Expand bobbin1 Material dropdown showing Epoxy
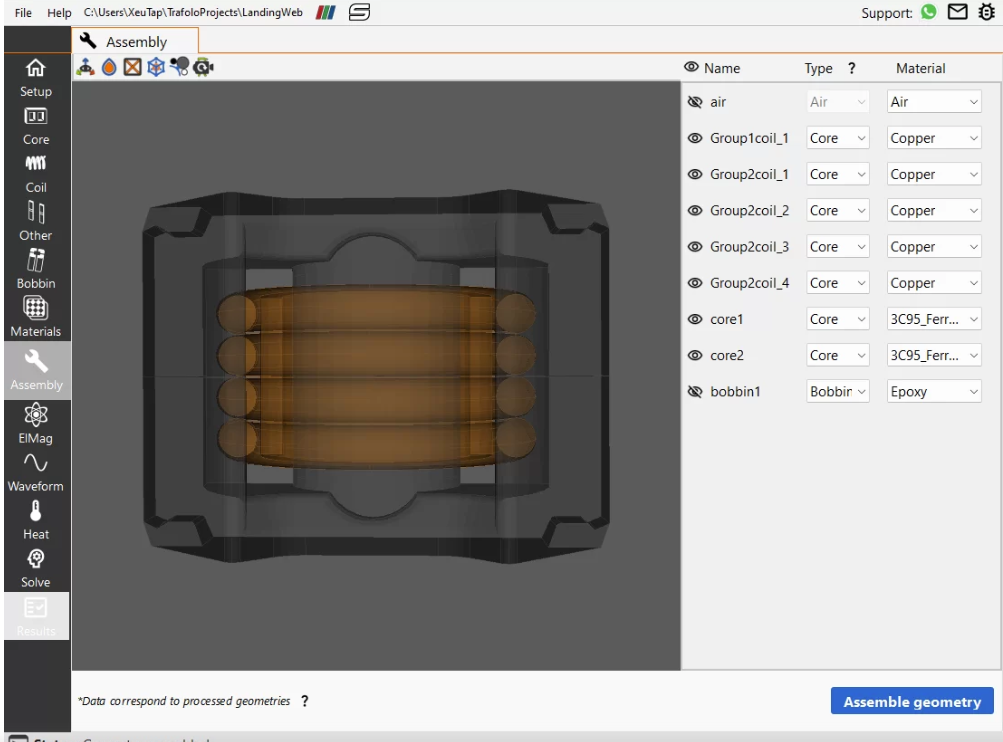 pyautogui.click(x=934, y=392)
